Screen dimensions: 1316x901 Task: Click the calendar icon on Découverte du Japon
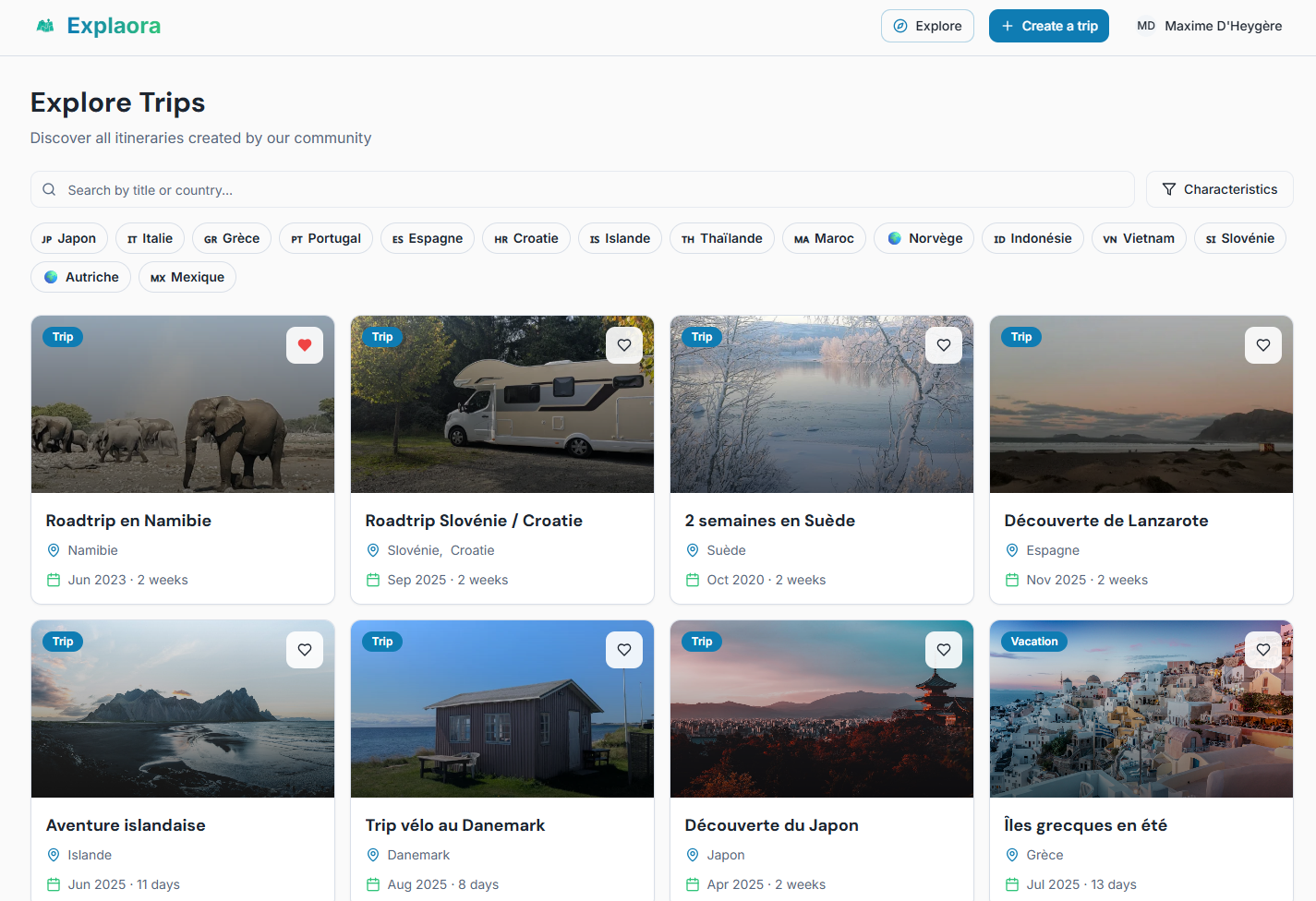tap(691, 884)
